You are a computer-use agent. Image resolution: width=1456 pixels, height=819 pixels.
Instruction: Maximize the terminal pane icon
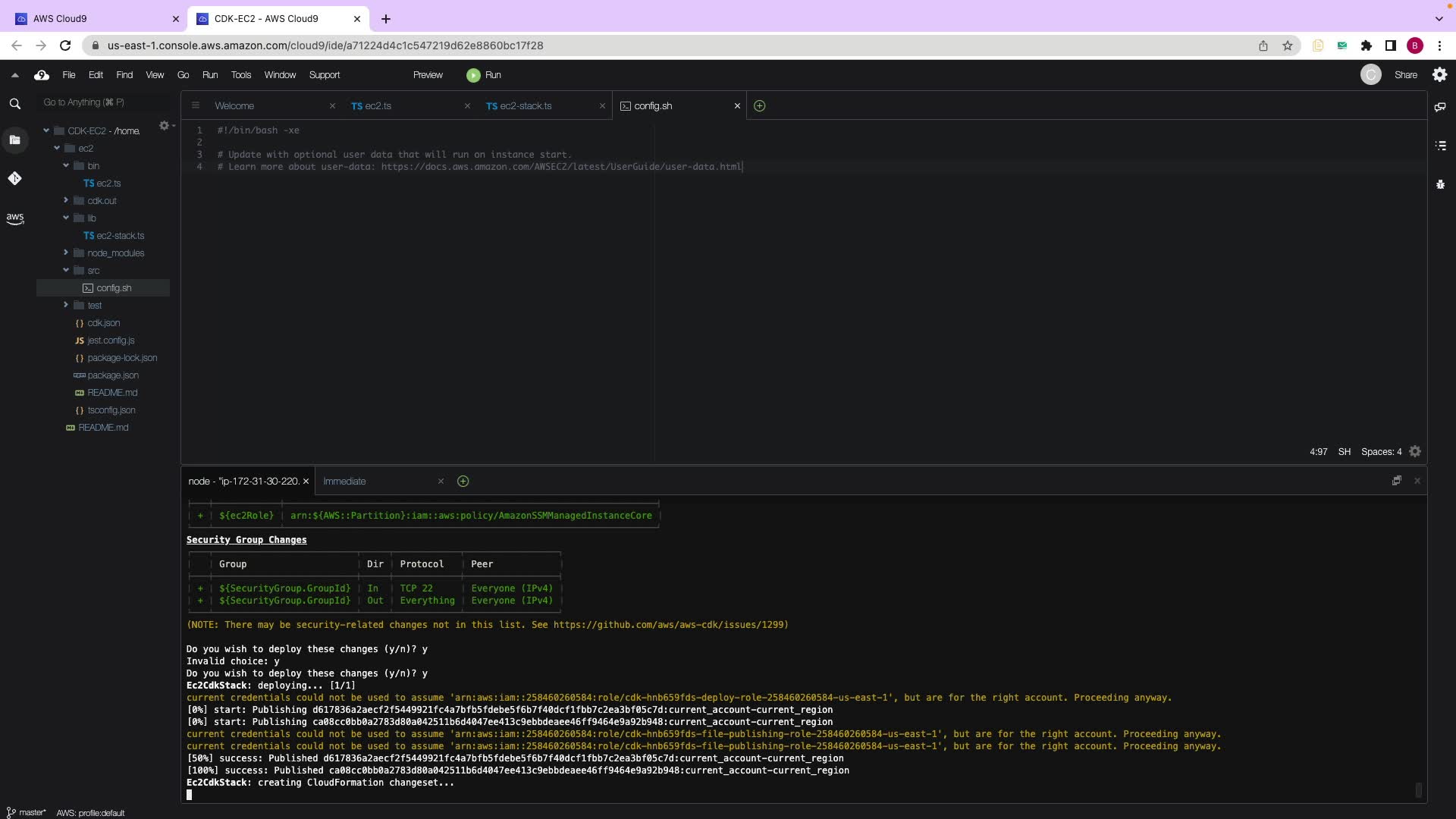click(1396, 481)
